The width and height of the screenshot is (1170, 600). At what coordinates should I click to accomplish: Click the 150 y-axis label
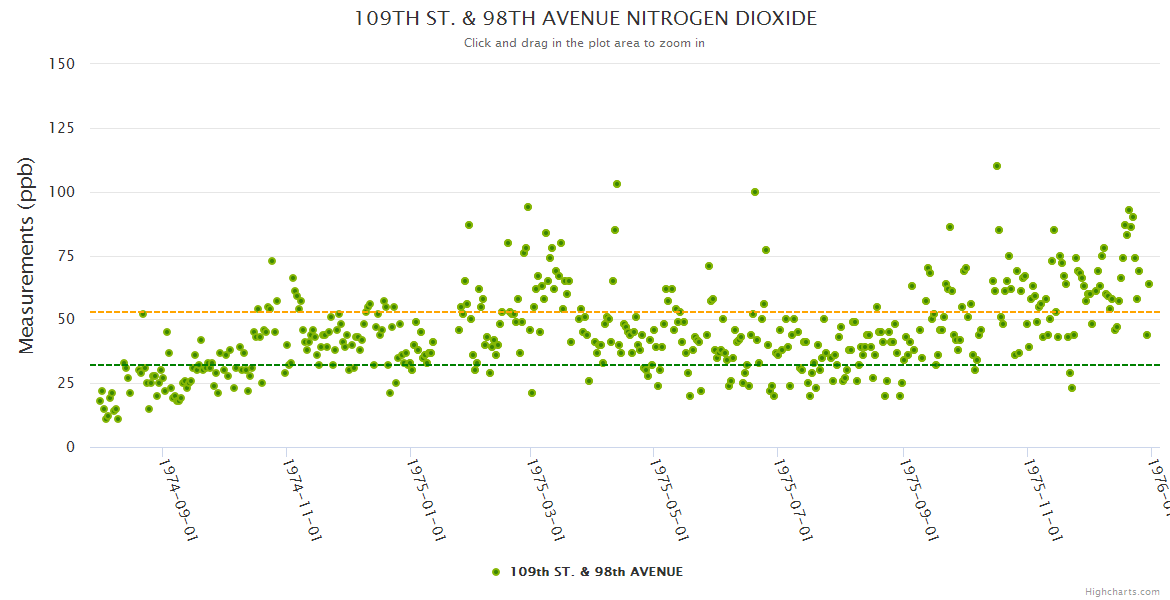(63, 64)
